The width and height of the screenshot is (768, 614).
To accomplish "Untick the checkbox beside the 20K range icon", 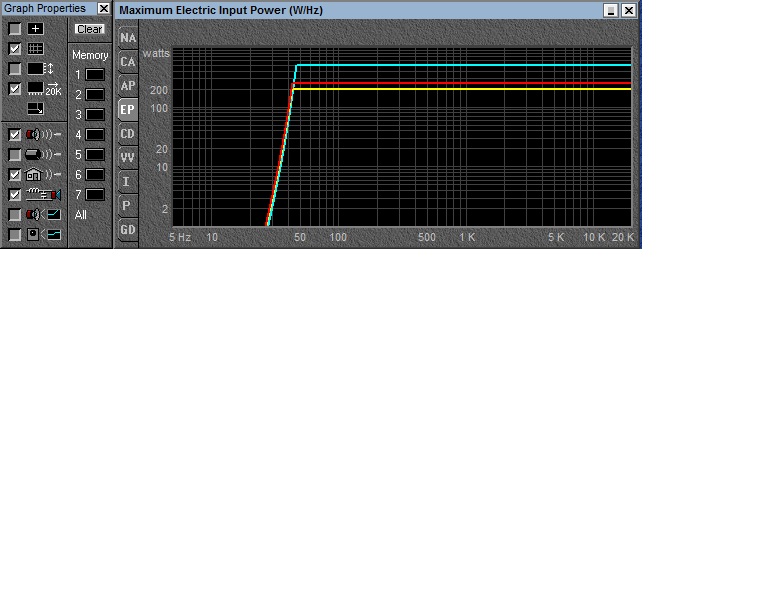I will 15,89.
